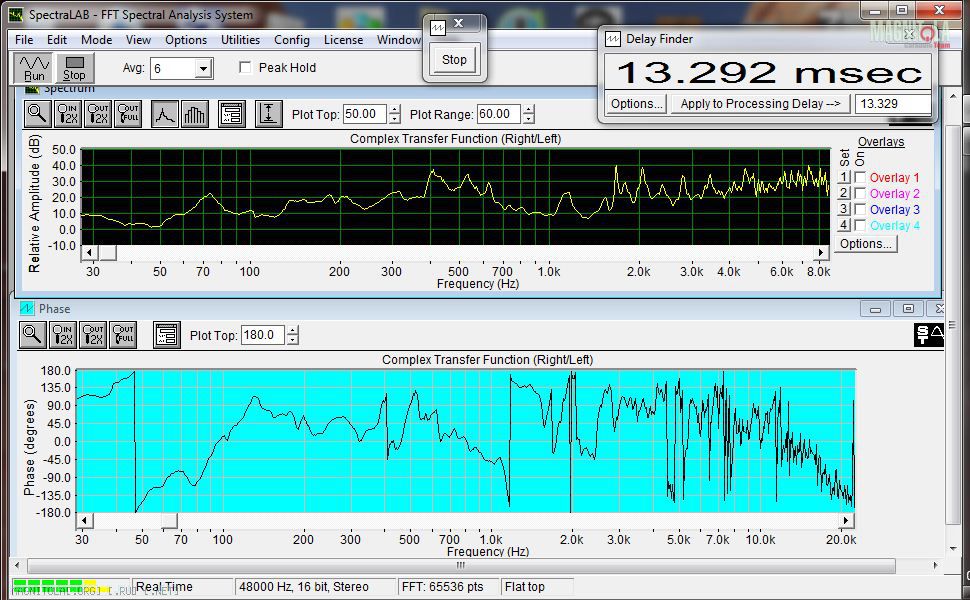This screenshot has width=970, height=600.
Task: Enable the Overlay 4 checkbox
Action: [860, 226]
